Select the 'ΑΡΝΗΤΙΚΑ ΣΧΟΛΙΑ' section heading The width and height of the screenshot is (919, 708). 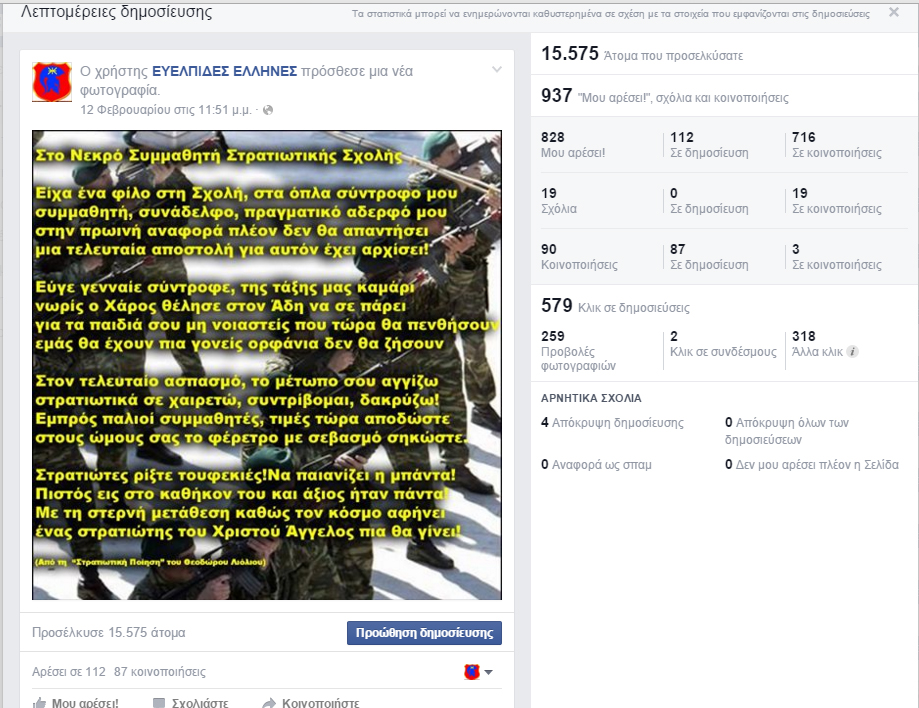[591, 399]
